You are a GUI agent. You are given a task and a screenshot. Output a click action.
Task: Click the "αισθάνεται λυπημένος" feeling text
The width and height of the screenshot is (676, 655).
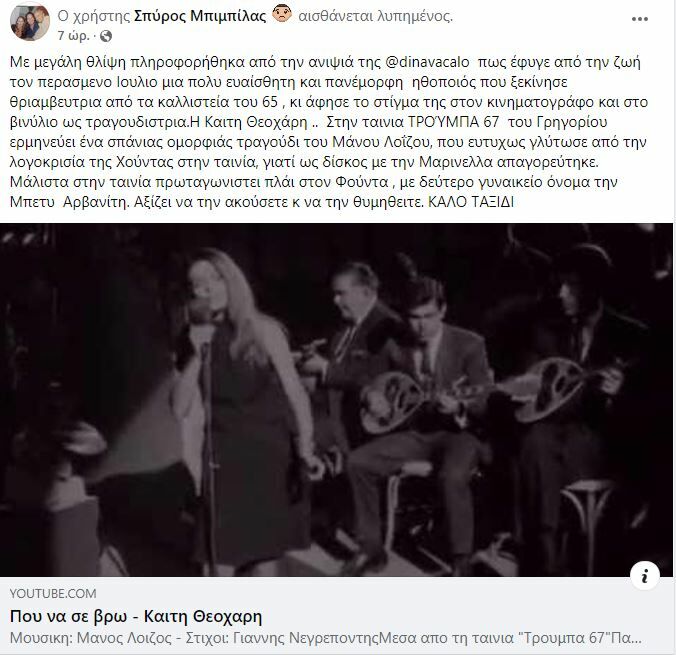(x=376, y=16)
